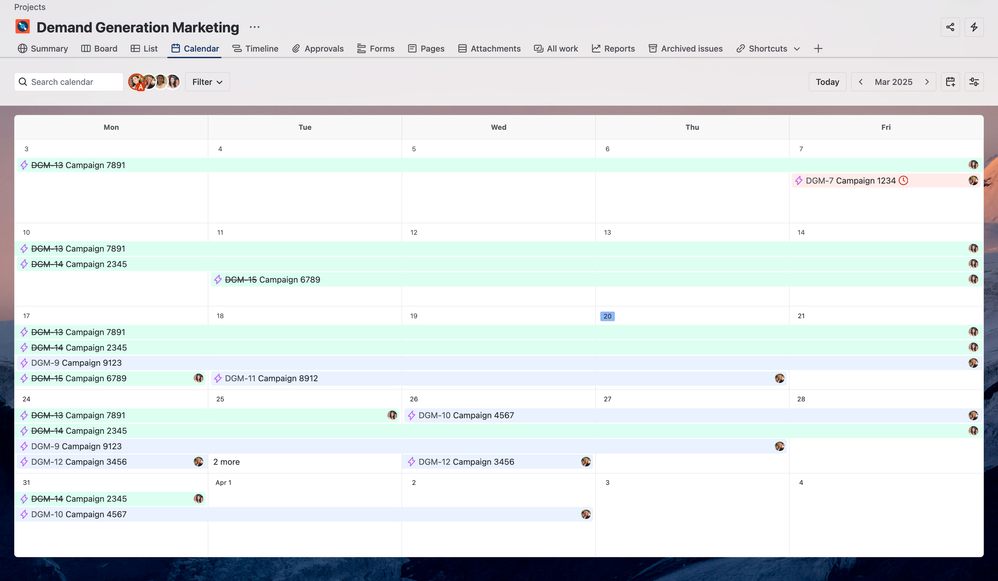Click the Board view icon
The image size is (998, 581).
click(x=84, y=47)
